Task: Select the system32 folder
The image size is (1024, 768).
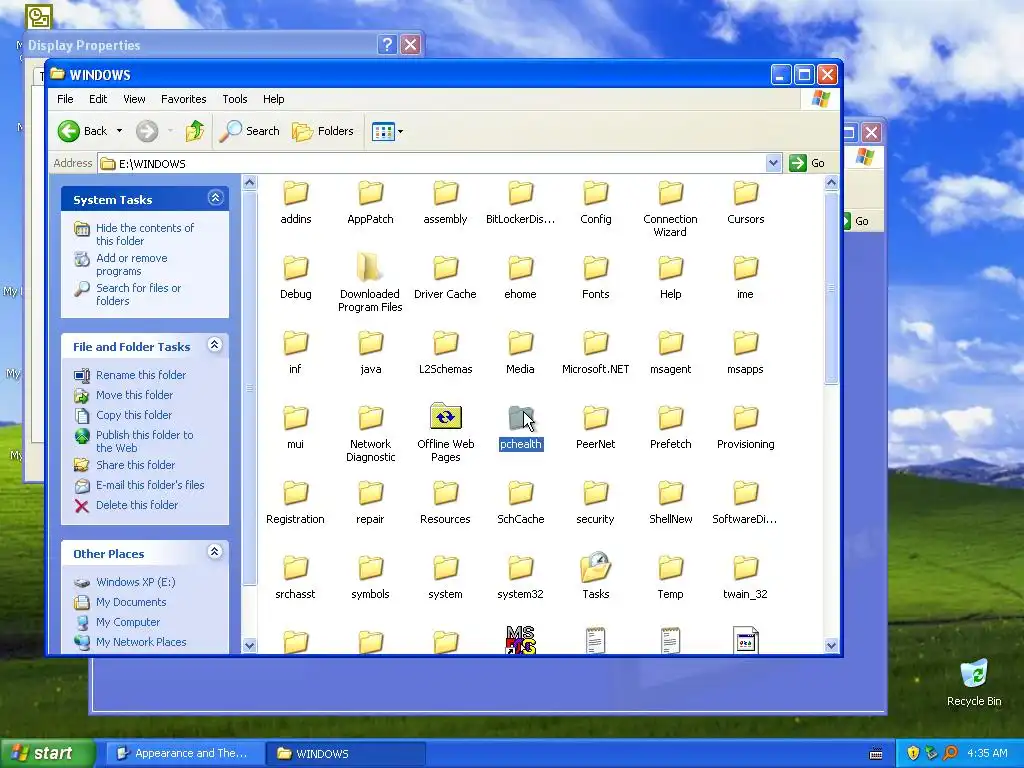Action: [520, 578]
